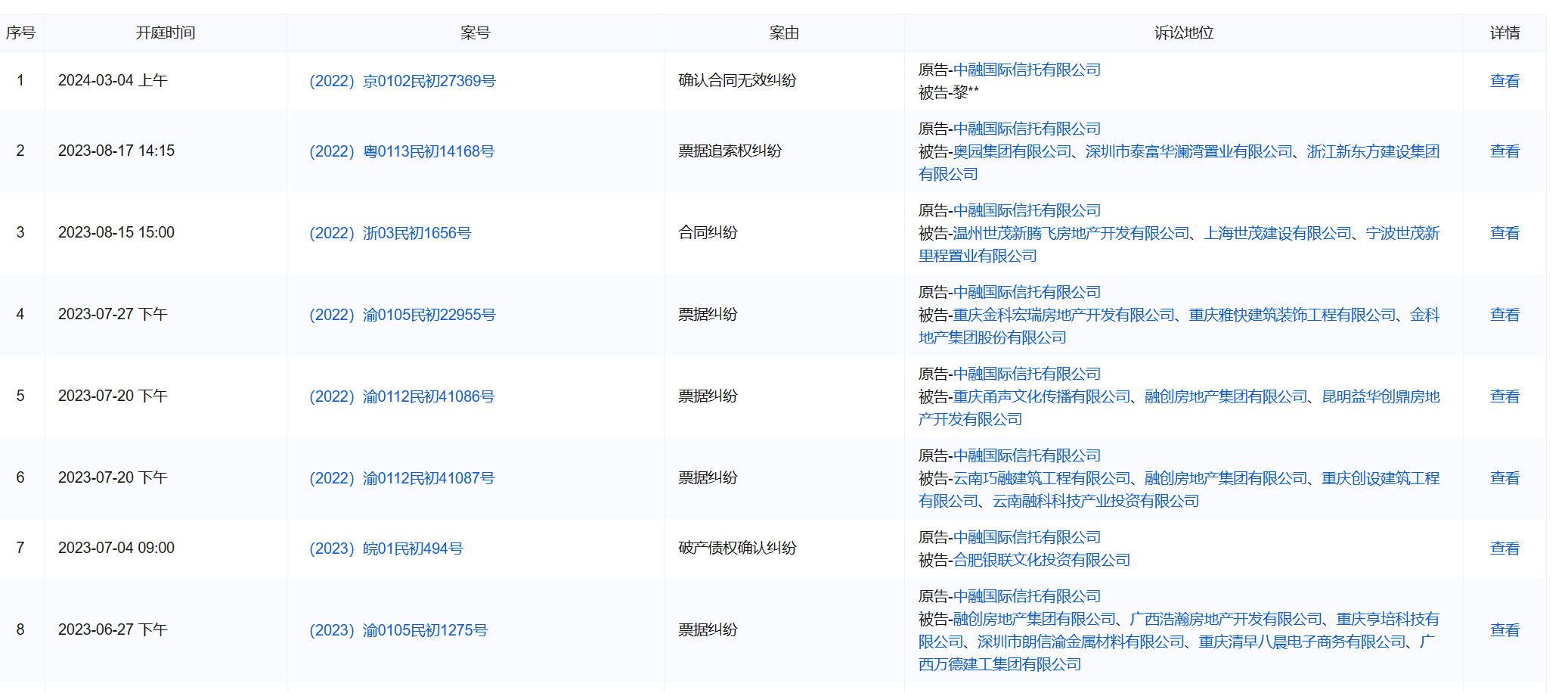View 查看 details for the 破产债权确认纠纷 row
Viewport: 1568px width, 693px height.
(1504, 548)
